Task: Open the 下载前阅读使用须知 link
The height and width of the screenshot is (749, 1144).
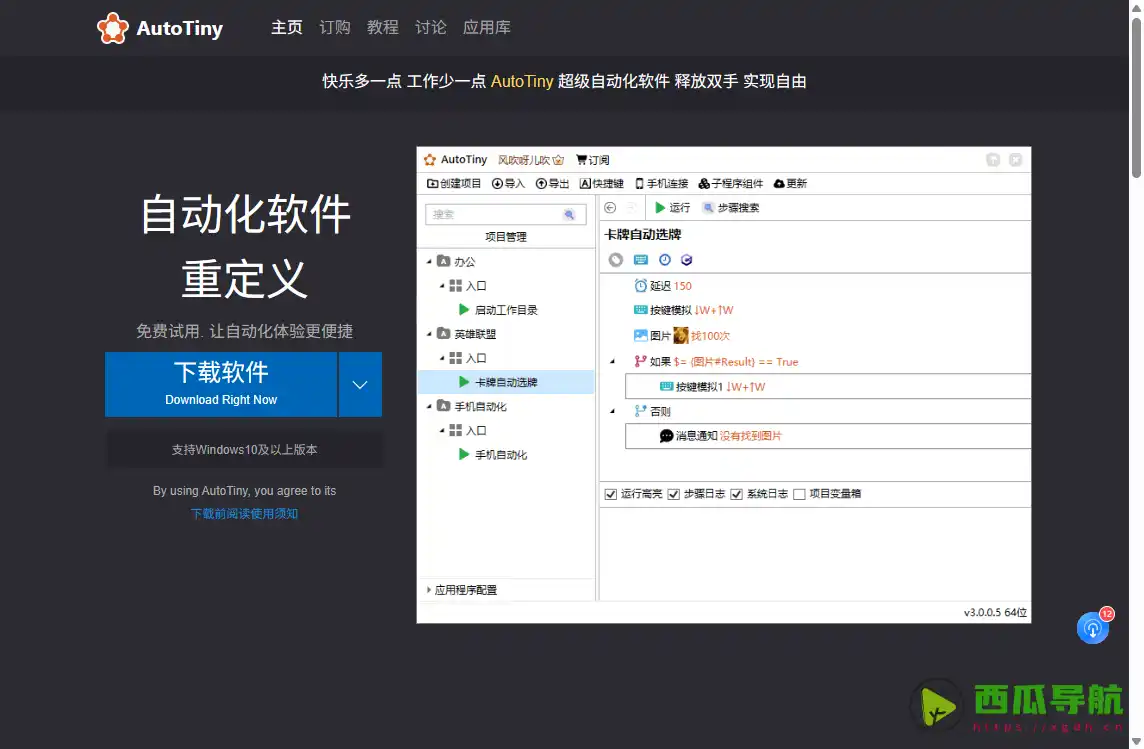Action: point(244,513)
